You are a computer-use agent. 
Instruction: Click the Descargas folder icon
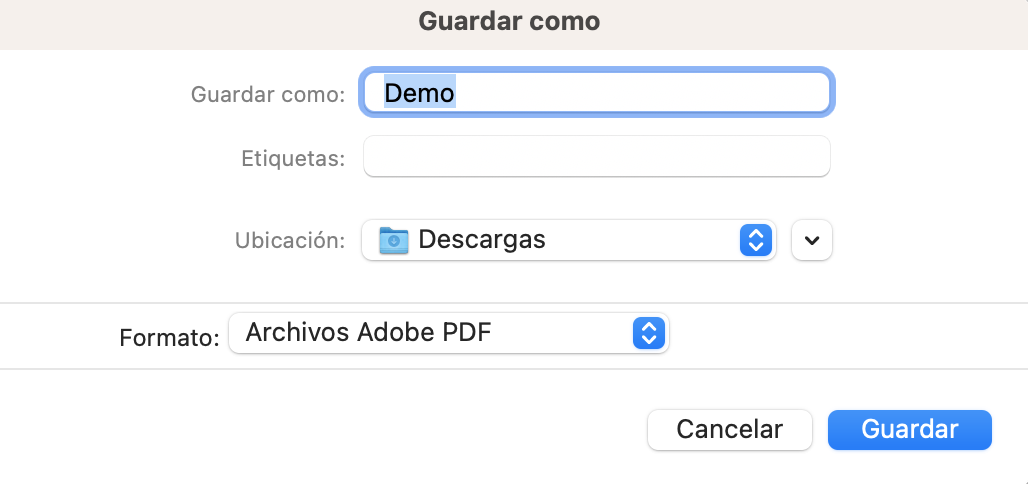393,240
